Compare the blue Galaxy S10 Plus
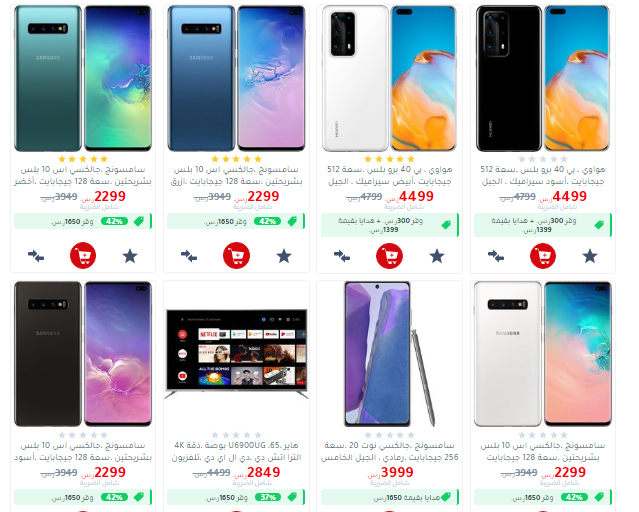The image size is (639, 512). coord(189,256)
